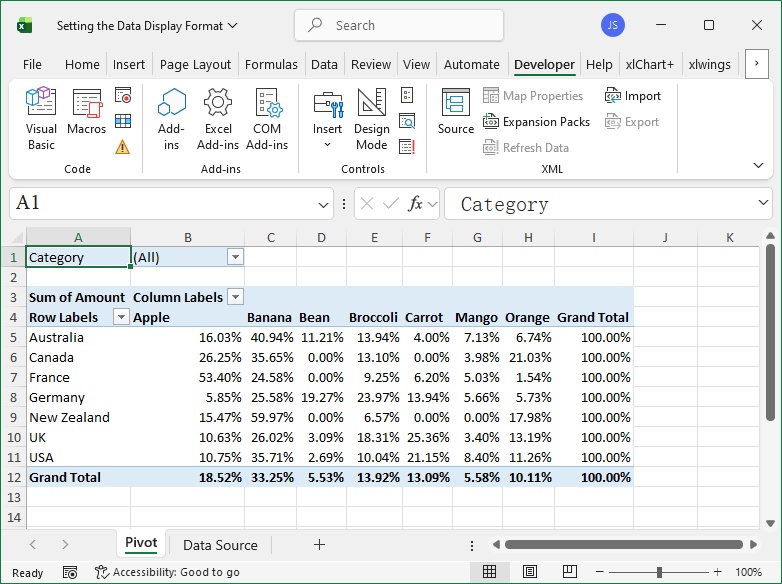
Task: Open the JS account avatar
Action: (612, 25)
